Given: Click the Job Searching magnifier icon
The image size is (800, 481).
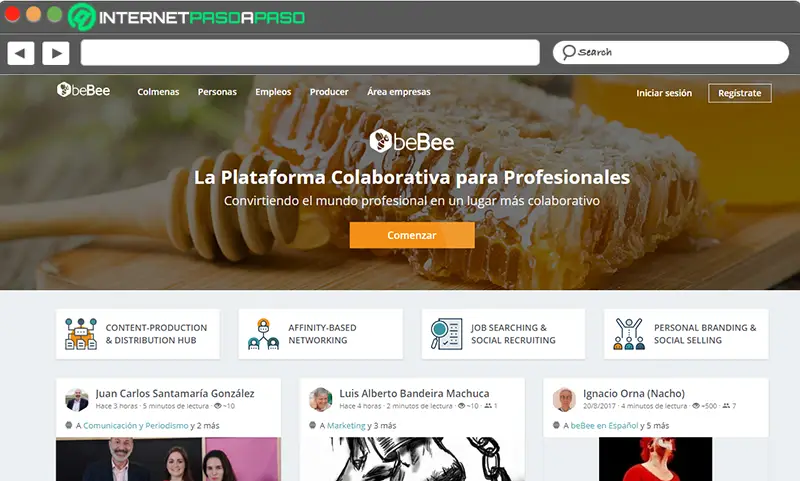Looking at the screenshot, I should (x=446, y=334).
